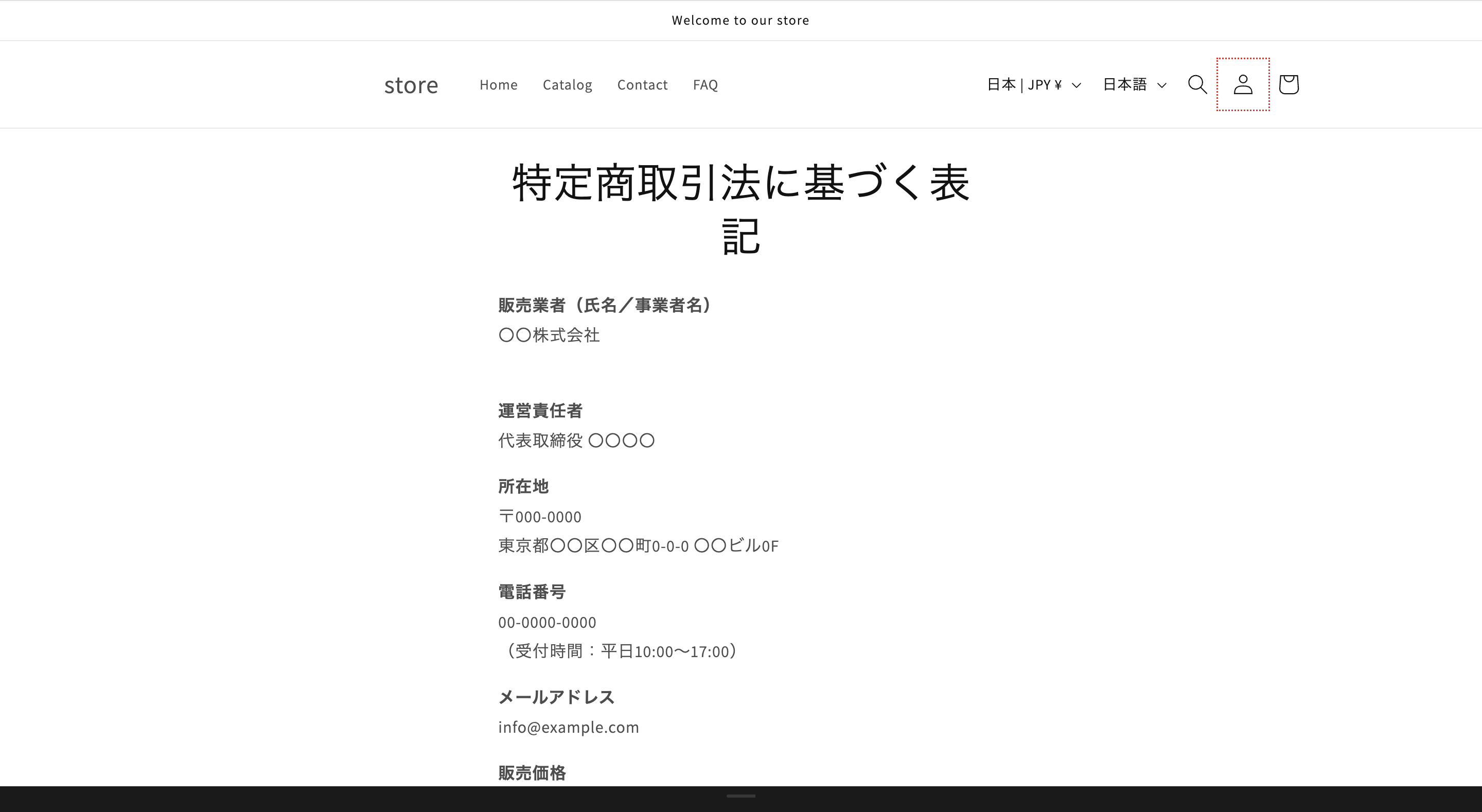Click the address line 東京都〇〇区〇〇町0-0-0

tap(593, 545)
